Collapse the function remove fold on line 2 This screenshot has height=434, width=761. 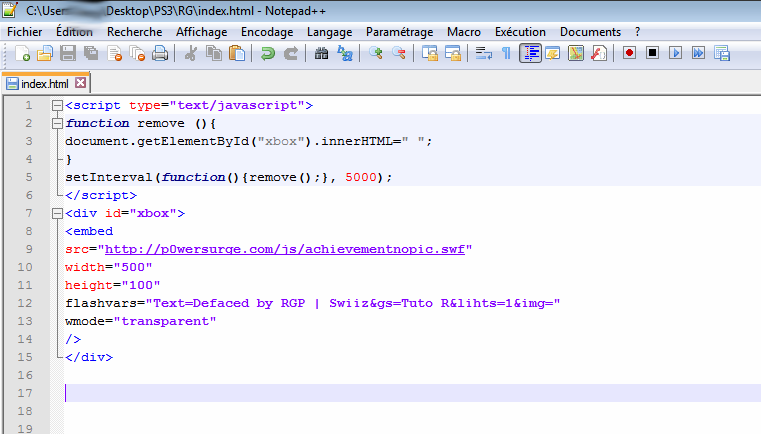coord(57,123)
